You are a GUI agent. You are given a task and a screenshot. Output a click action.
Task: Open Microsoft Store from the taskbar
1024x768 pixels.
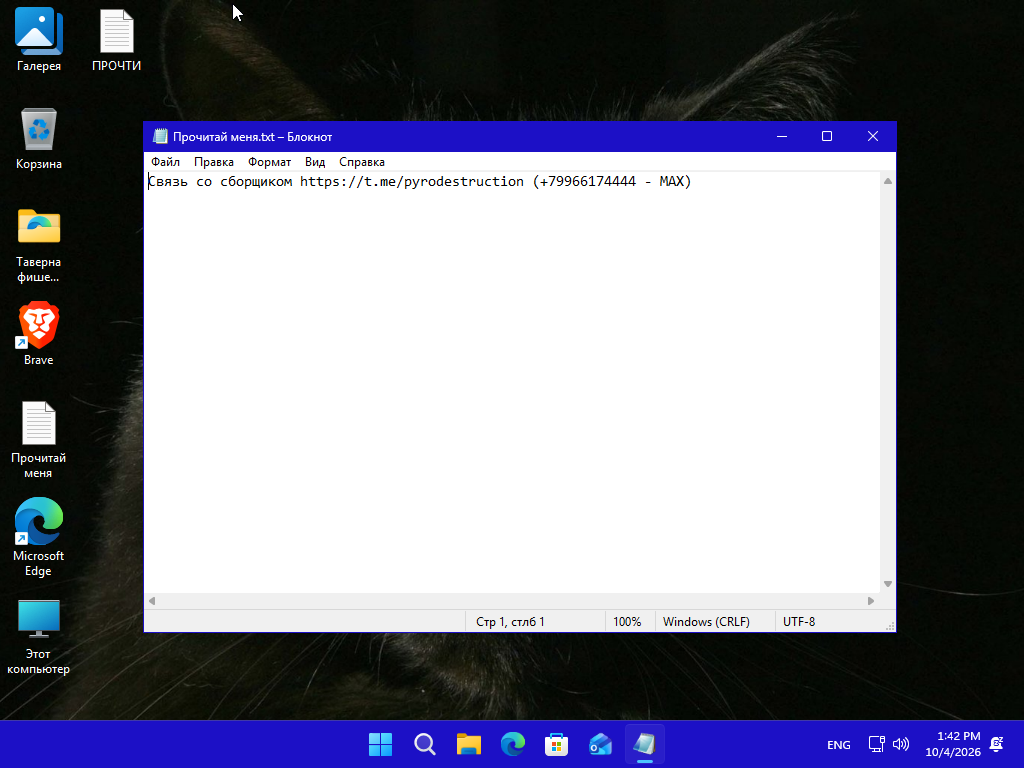[x=556, y=744]
